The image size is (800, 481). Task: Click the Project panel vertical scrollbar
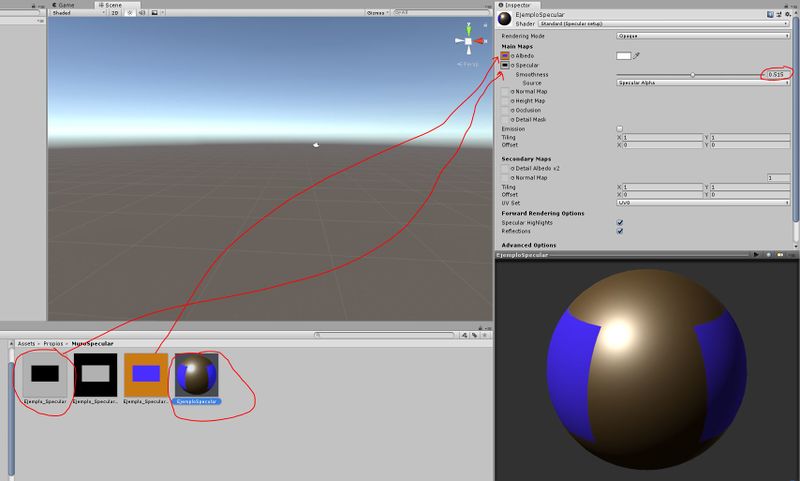pyautogui.click(x=11, y=418)
